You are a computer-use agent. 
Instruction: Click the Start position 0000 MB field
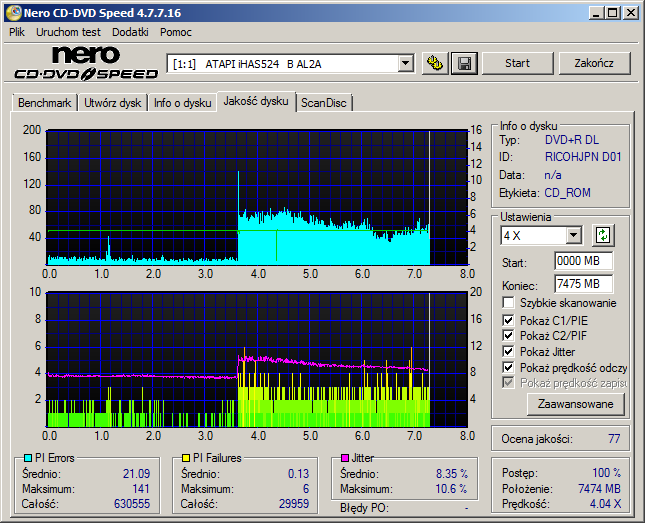[584, 261]
